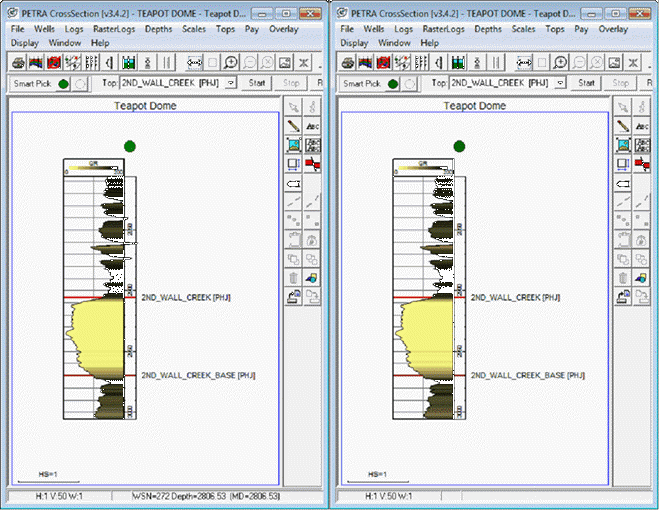Click colored layers icon in left window toolbar
The width and height of the screenshot is (659, 510).
click(x=36, y=63)
